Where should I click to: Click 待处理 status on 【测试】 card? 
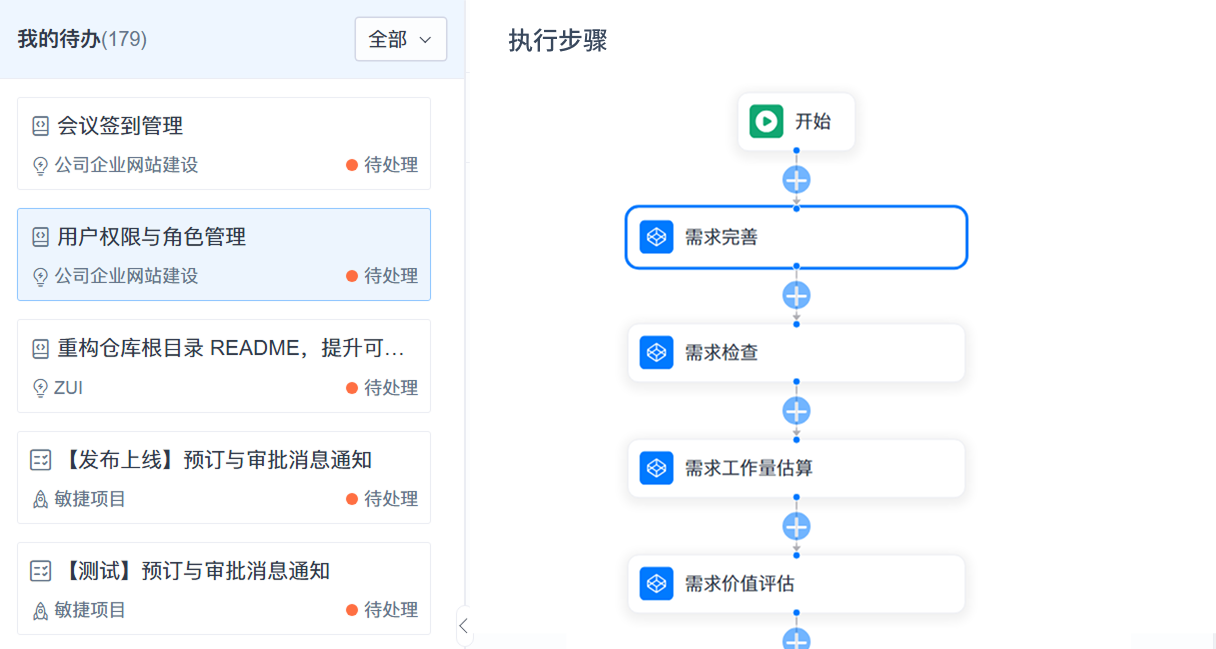382,610
